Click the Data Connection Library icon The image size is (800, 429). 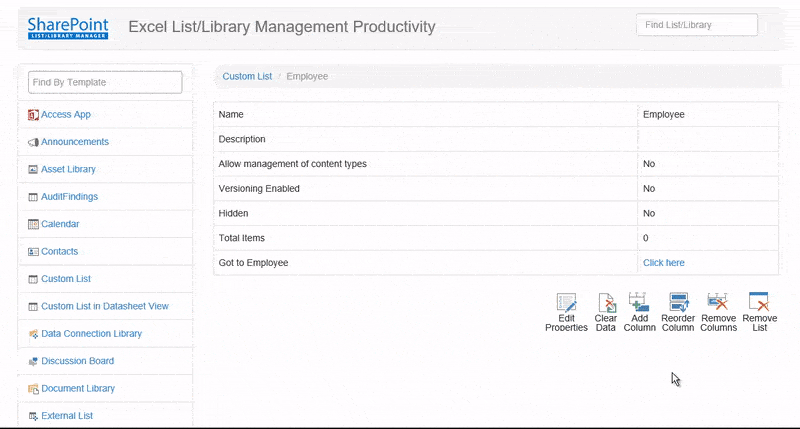coord(33,334)
